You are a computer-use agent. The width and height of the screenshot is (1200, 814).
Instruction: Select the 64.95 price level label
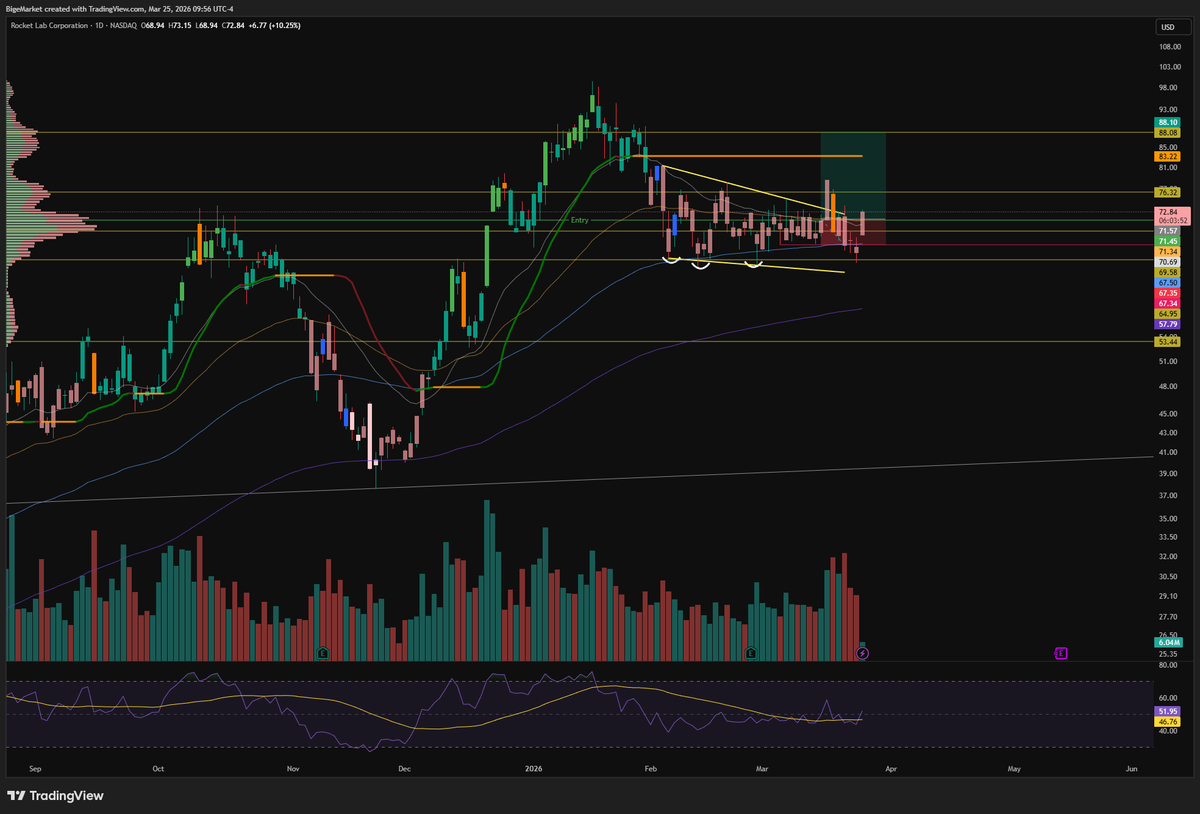(x=1167, y=314)
